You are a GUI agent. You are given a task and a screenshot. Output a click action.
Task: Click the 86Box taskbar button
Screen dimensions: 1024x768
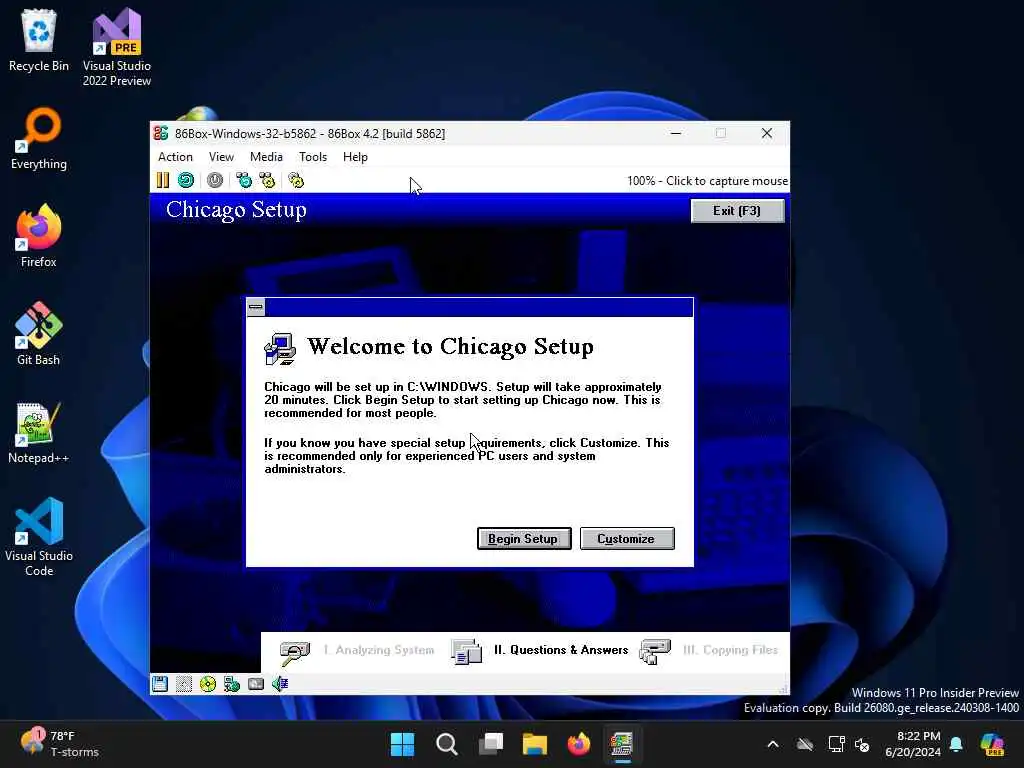[622, 744]
